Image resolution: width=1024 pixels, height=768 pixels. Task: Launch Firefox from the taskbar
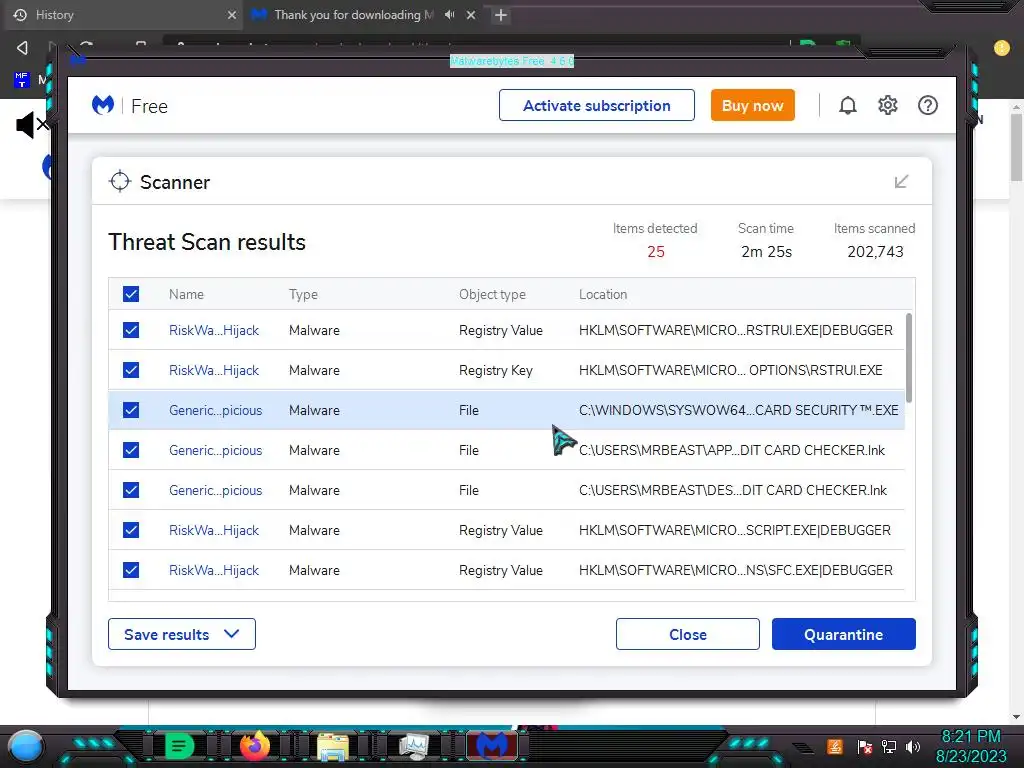point(255,746)
